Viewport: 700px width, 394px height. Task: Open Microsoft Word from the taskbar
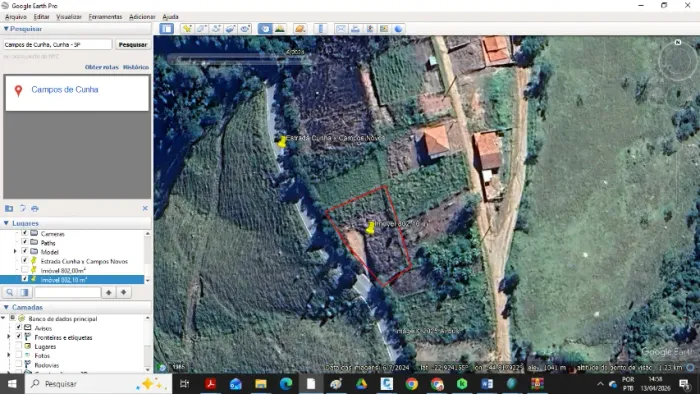(x=487, y=384)
